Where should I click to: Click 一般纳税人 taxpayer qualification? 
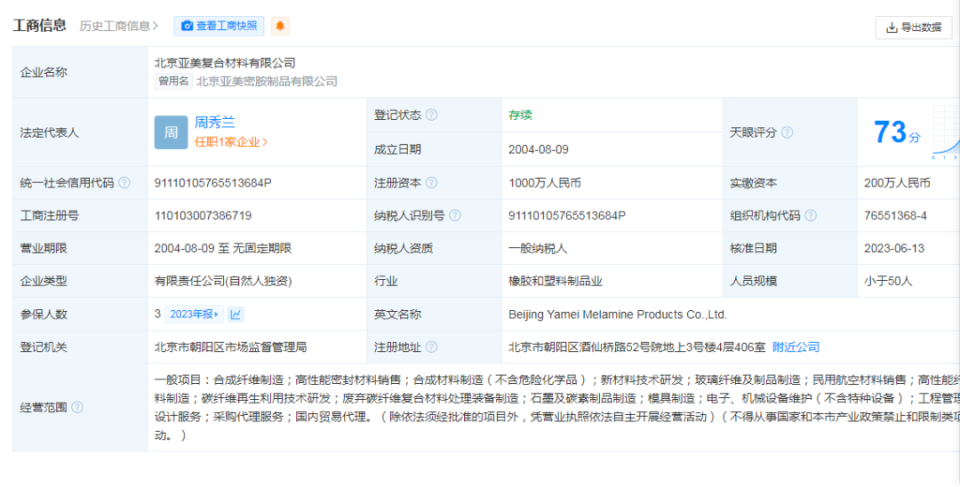click(x=538, y=248)
